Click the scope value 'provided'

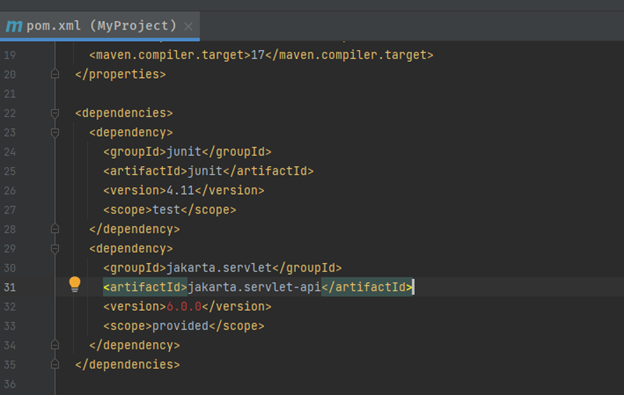180,326
